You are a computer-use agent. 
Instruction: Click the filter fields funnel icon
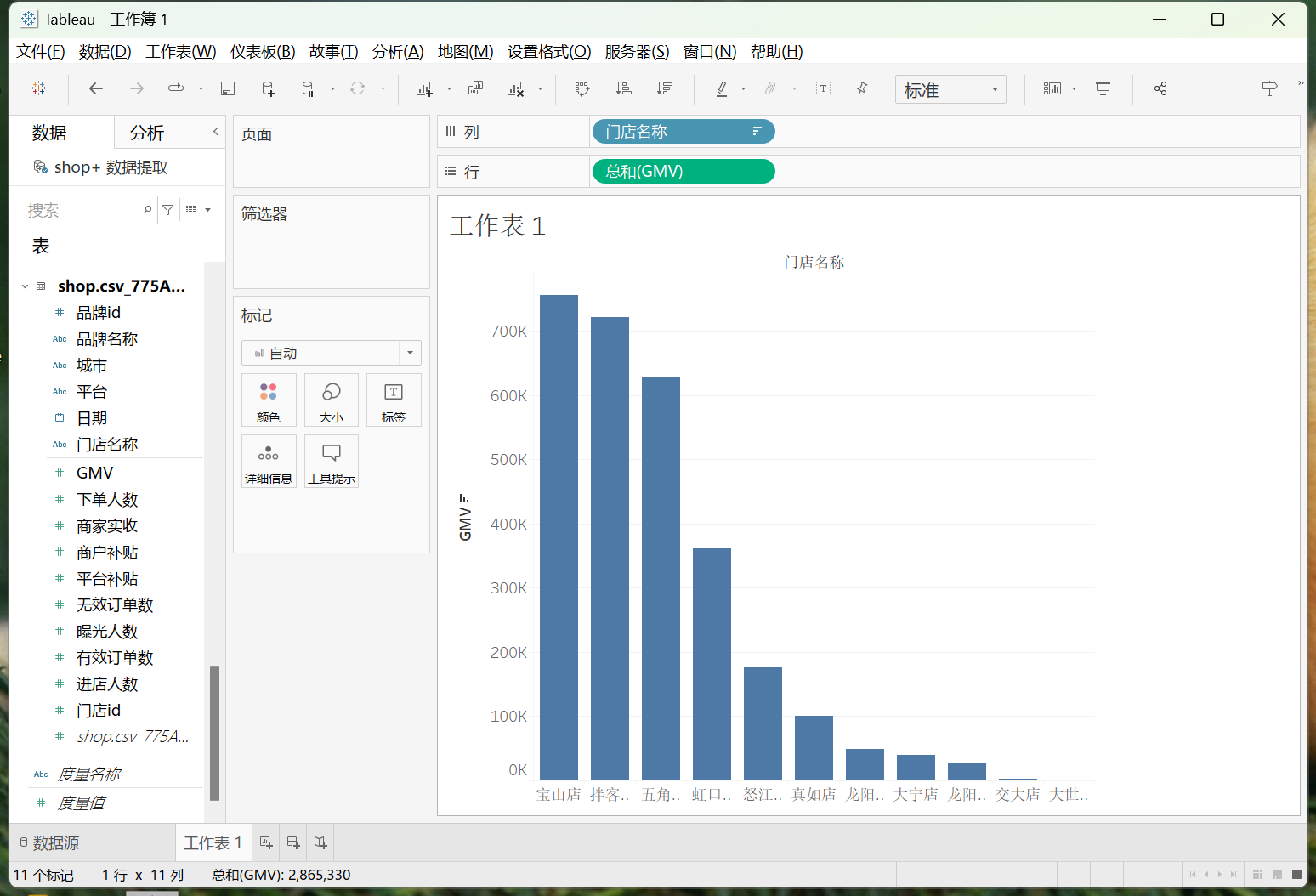168,210
